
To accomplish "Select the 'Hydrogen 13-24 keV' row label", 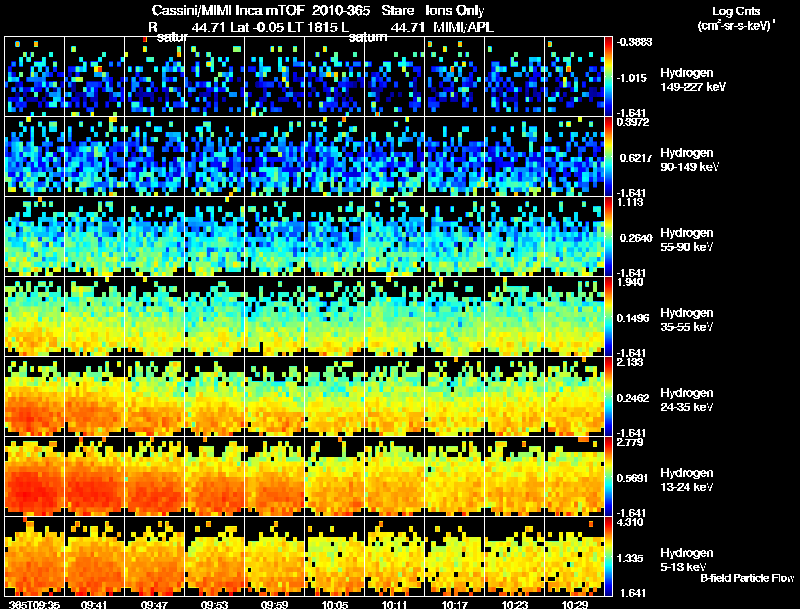I will click(686, 480).
